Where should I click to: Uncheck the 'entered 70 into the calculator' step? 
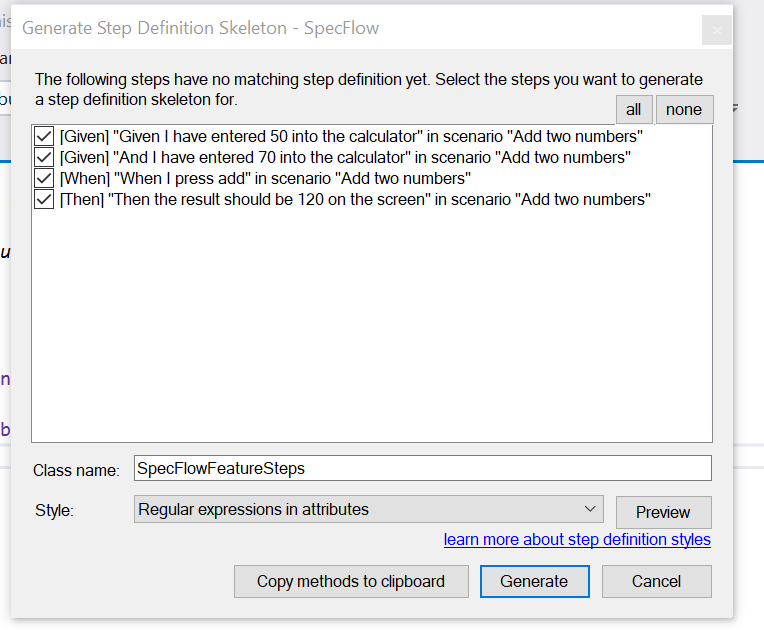[x=44, y=157]
